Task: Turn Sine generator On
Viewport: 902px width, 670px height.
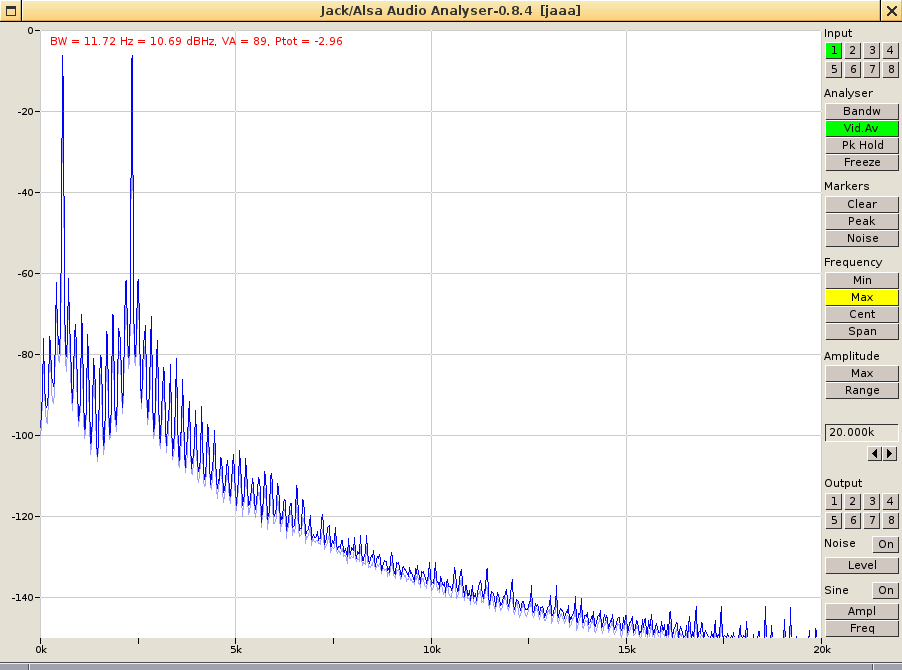Action: (x=886, y=590)
